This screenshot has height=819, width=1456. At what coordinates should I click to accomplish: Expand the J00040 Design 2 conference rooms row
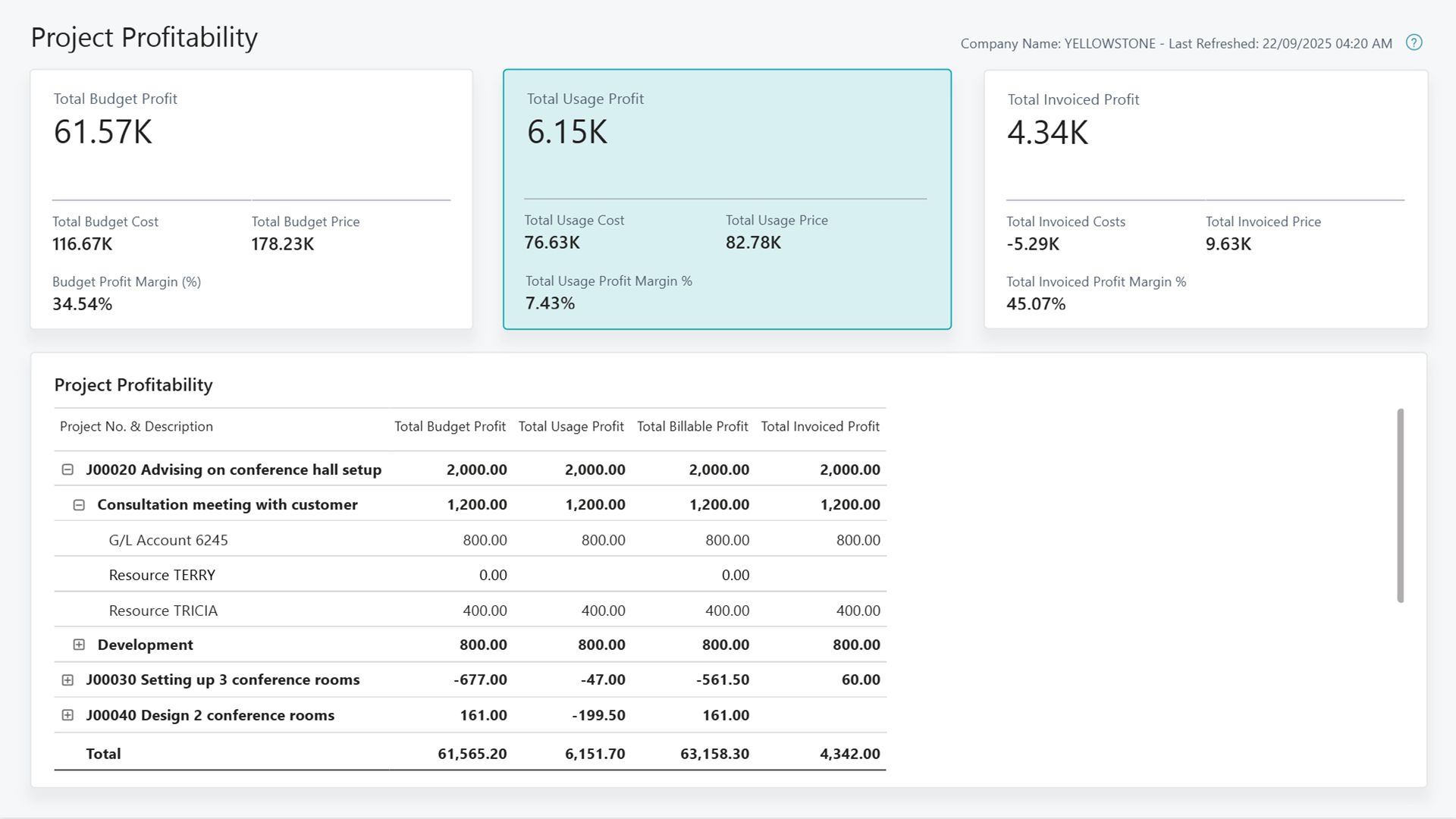coord(67,715)
